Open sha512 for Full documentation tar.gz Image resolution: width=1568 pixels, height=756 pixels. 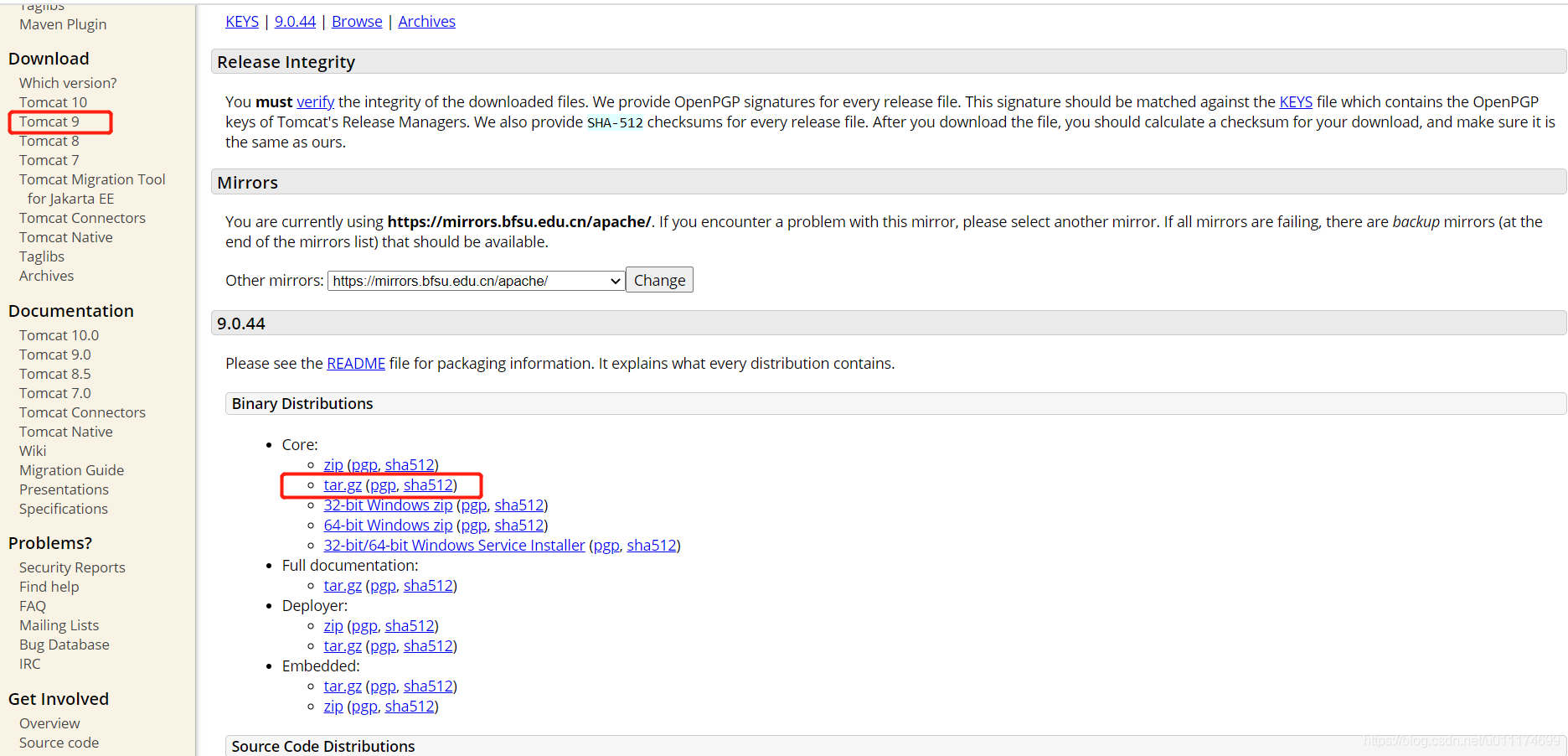point(428,585)
